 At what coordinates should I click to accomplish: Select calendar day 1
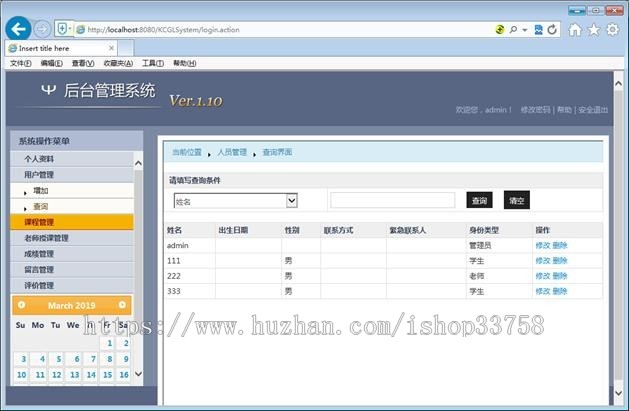coord(109,343)
